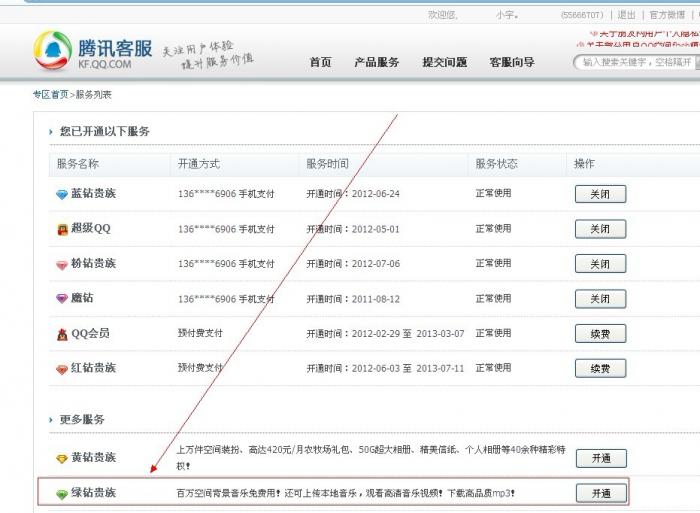
Task: Click the blue diamond icon of 蓝钻贵族
Action: coord(62,194)
